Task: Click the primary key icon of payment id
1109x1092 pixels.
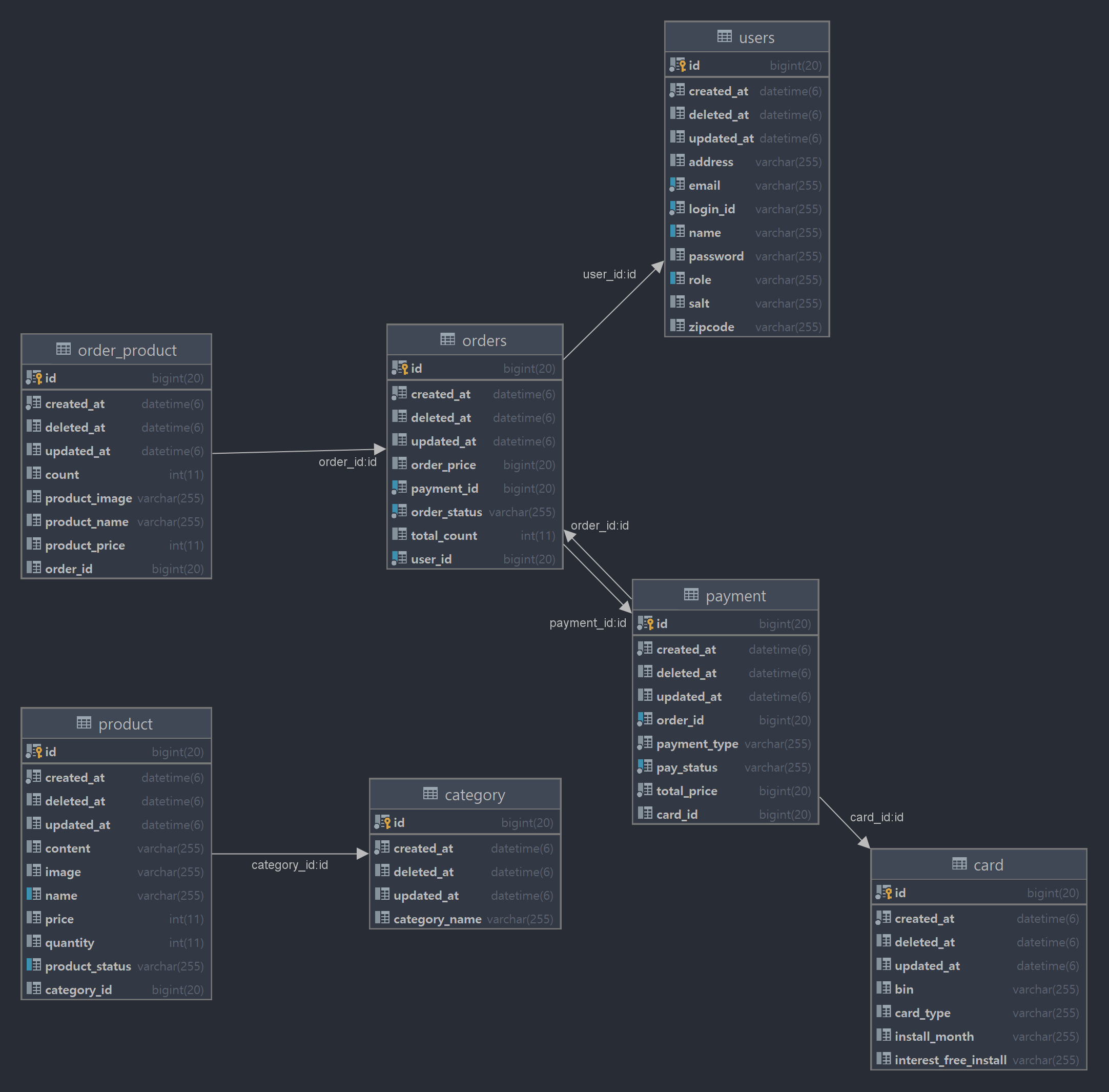Action: (x=645, y=623)
